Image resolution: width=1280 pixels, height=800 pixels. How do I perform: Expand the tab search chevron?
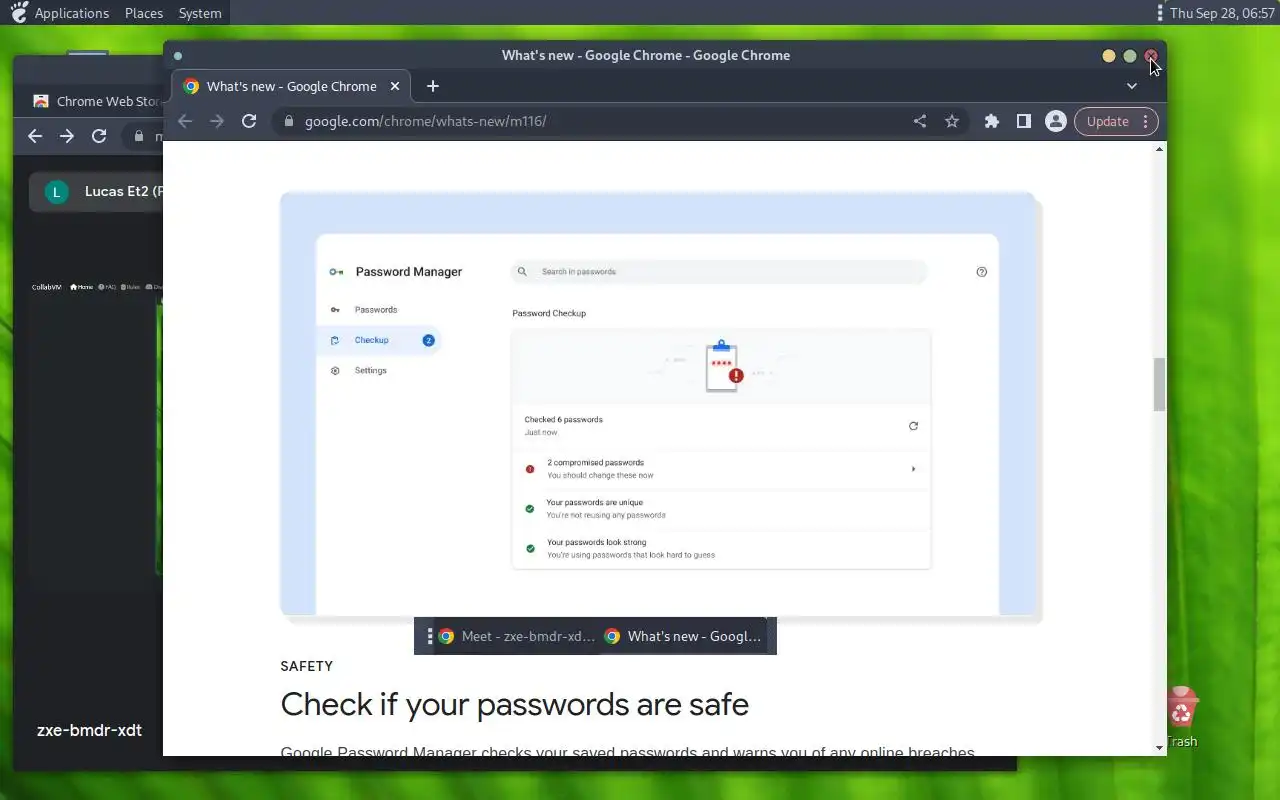1132,86
